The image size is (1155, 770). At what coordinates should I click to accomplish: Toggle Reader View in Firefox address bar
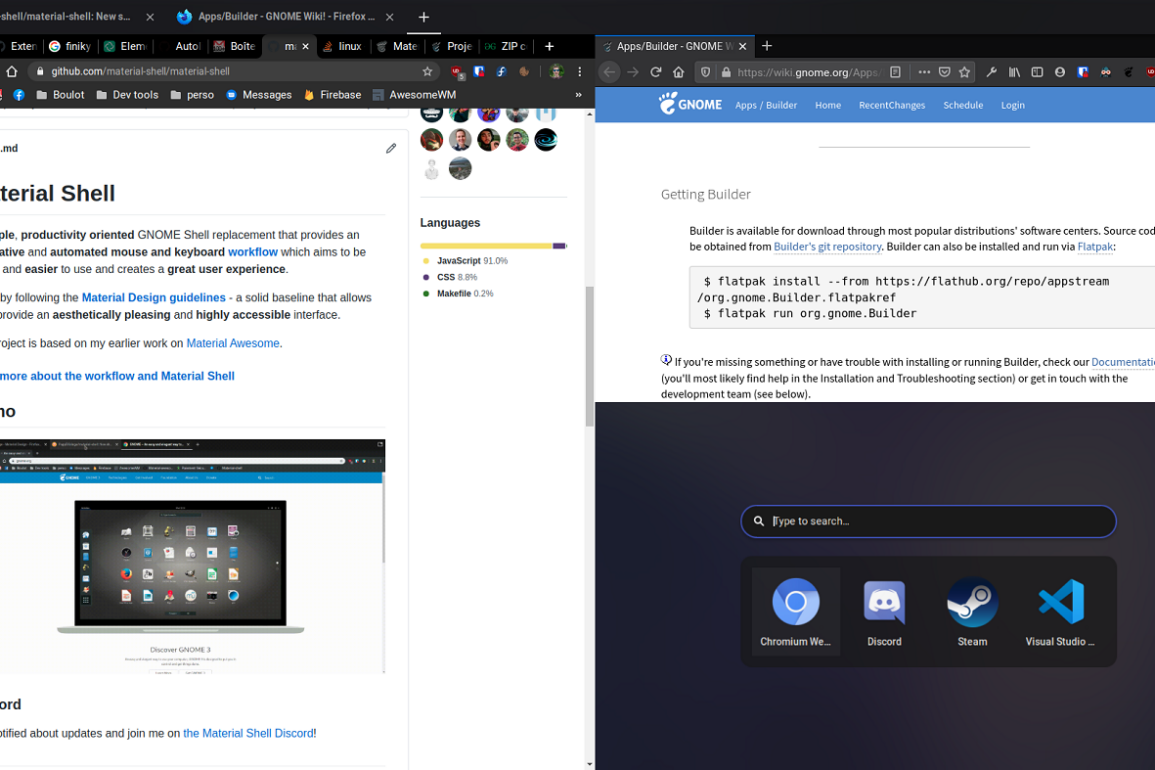click(895, 72)
